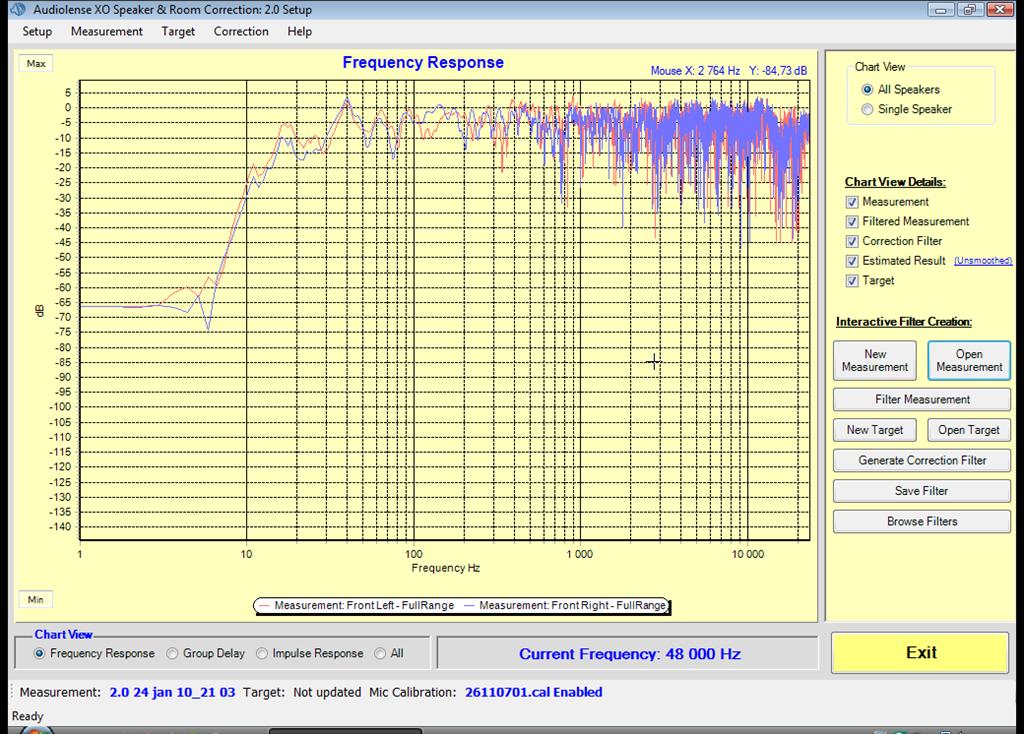Click the Open Measurement button
Screen dimensions: 1024x734
coord(969,360)
